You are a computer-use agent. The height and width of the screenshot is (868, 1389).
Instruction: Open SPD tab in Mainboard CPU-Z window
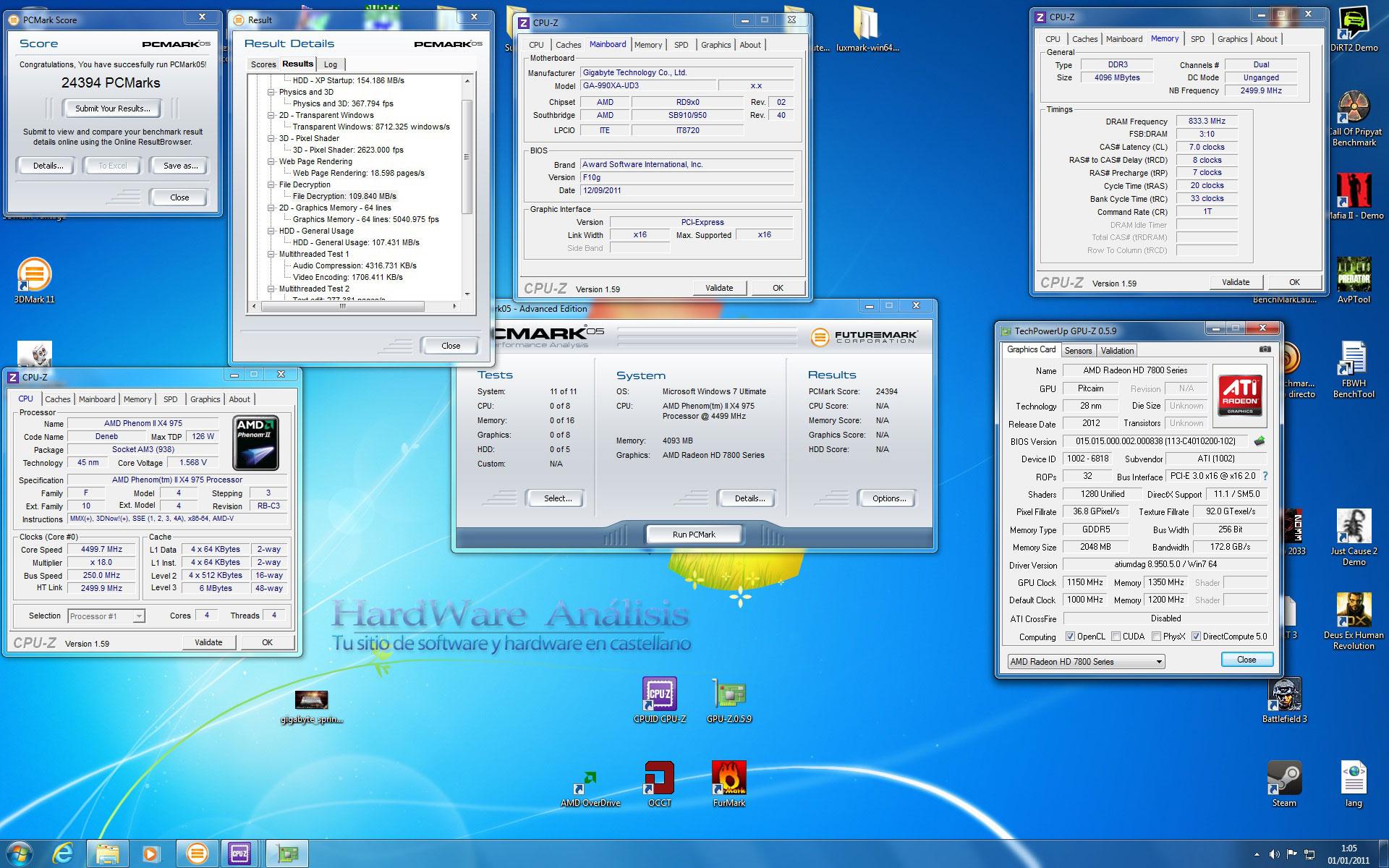(681, 45)
